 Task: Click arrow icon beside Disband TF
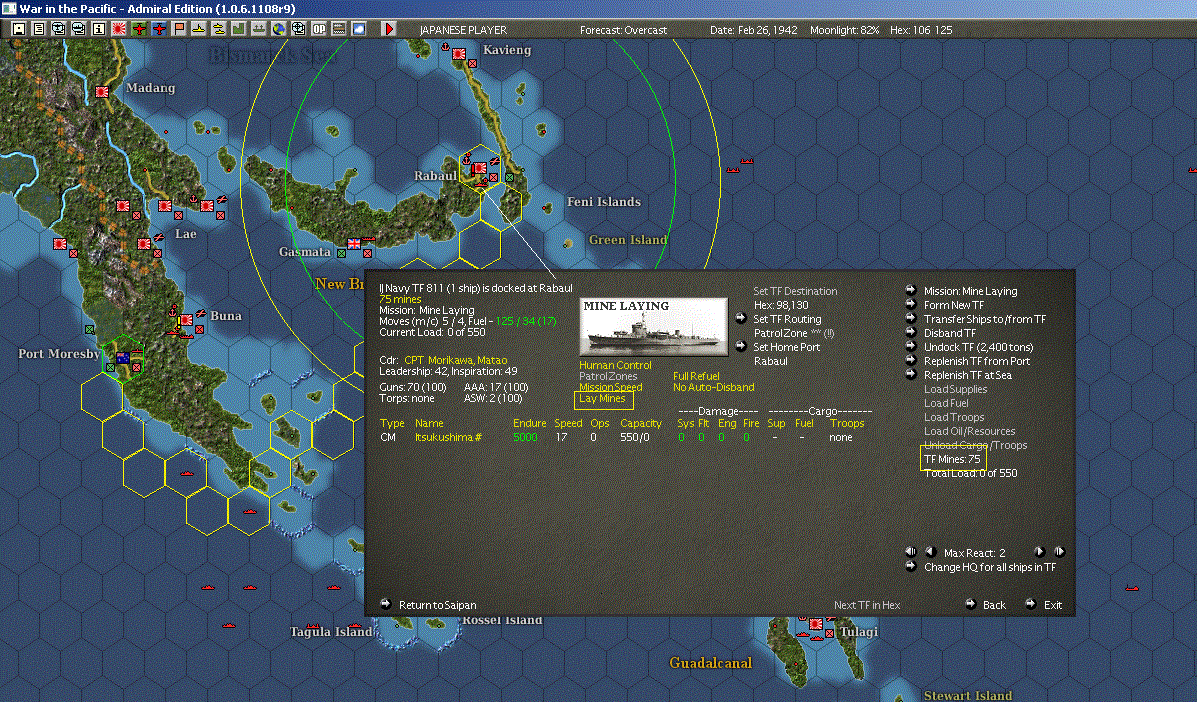(x=911, y=332)
